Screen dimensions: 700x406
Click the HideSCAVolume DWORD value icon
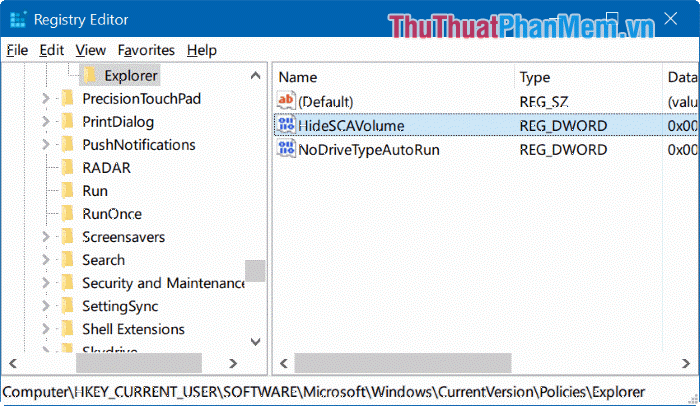(286, 125)
